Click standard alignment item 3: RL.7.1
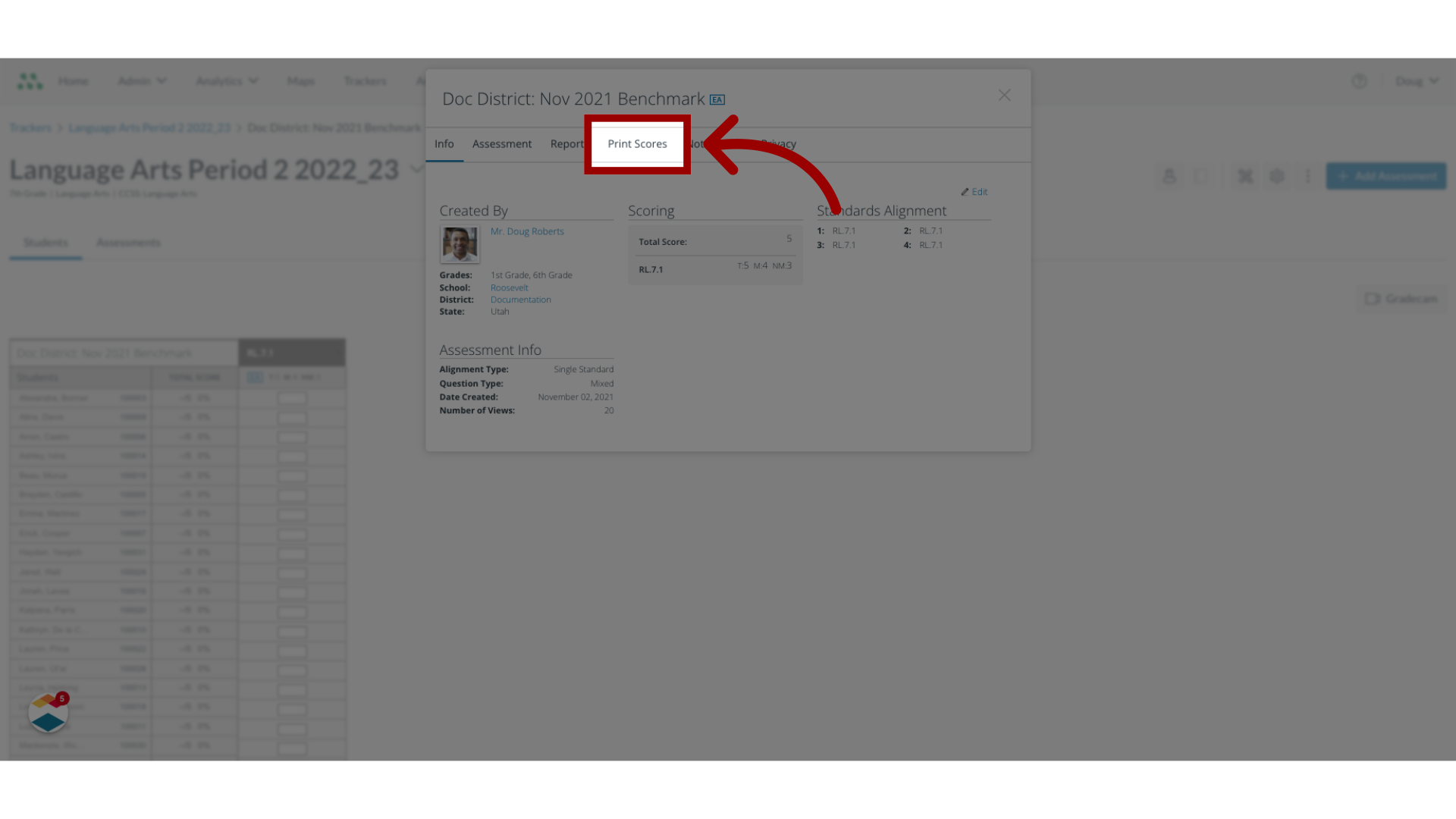Viewport: 1456px width, 819px height. point(836,245)
